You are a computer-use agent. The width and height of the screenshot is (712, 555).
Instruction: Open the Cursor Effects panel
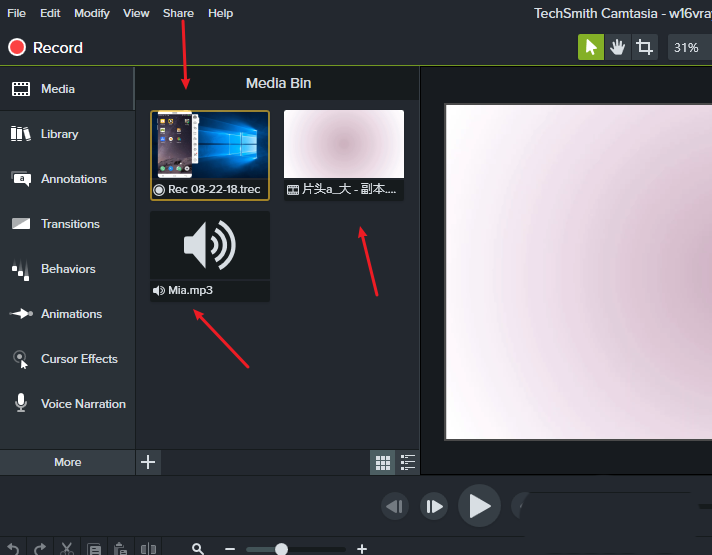tap(67, 359)
